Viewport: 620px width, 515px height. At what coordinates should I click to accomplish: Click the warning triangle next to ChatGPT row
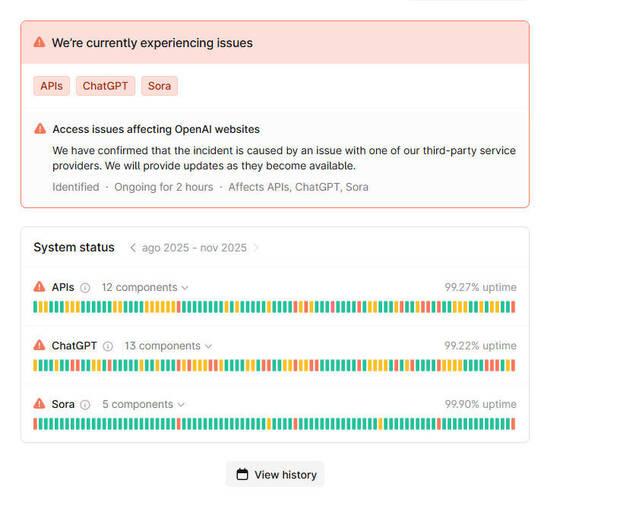39,346
